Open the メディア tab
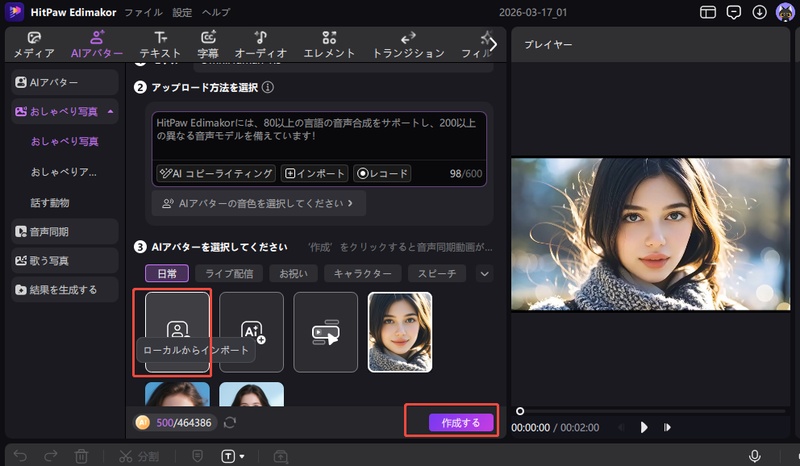The image size is (800, 466). tap(34, 44)
